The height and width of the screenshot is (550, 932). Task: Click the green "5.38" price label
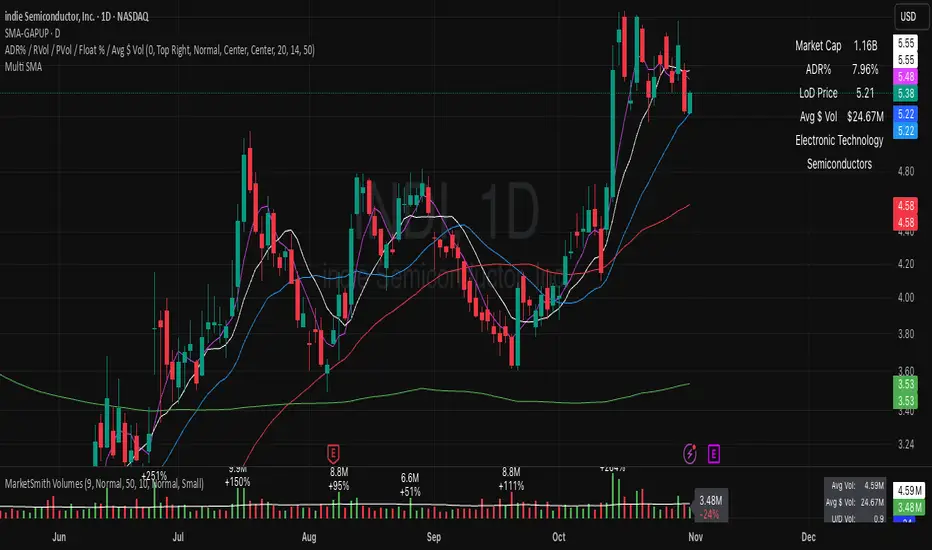tap(905, 93)
